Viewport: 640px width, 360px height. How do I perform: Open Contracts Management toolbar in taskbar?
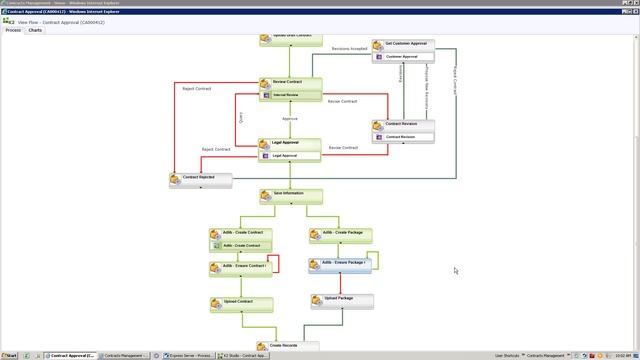click(545, 356)
